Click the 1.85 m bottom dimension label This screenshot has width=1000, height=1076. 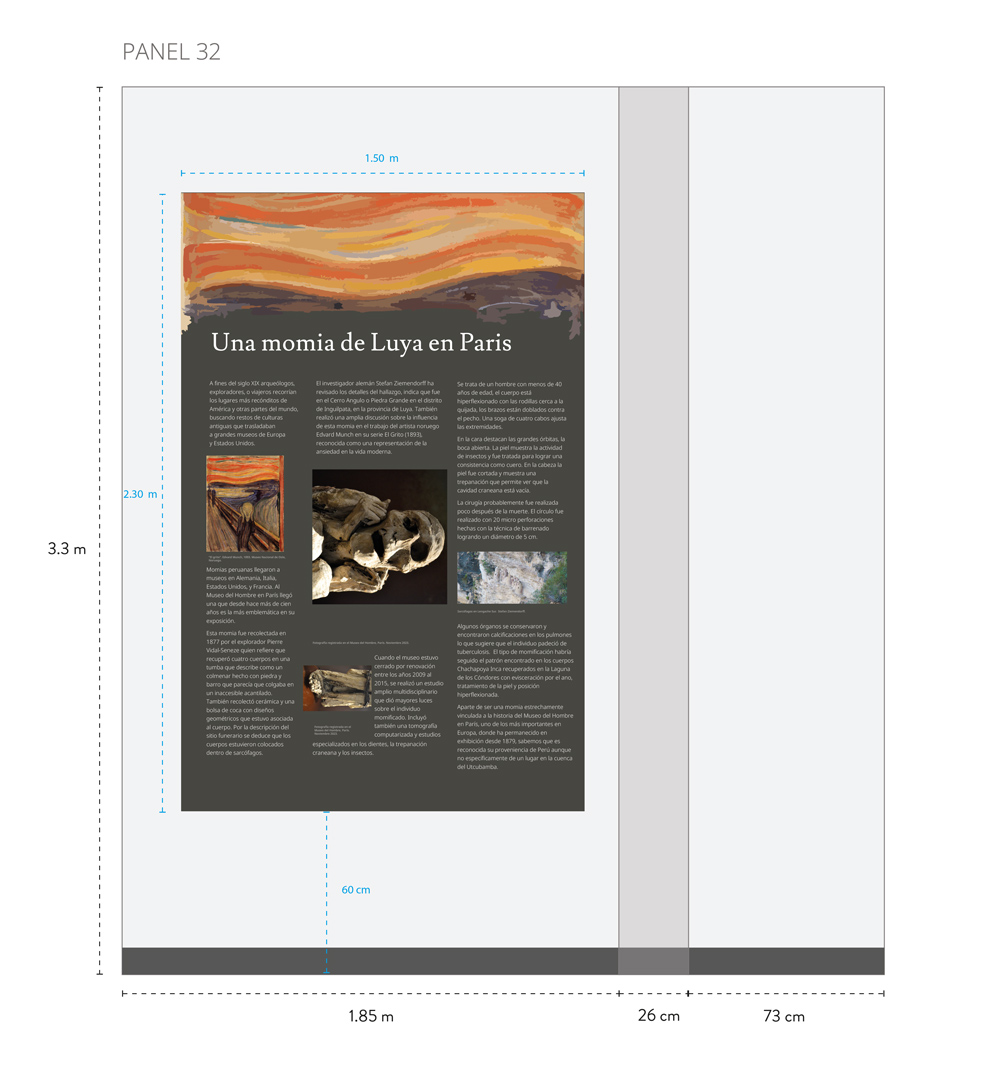[370, 1017]
